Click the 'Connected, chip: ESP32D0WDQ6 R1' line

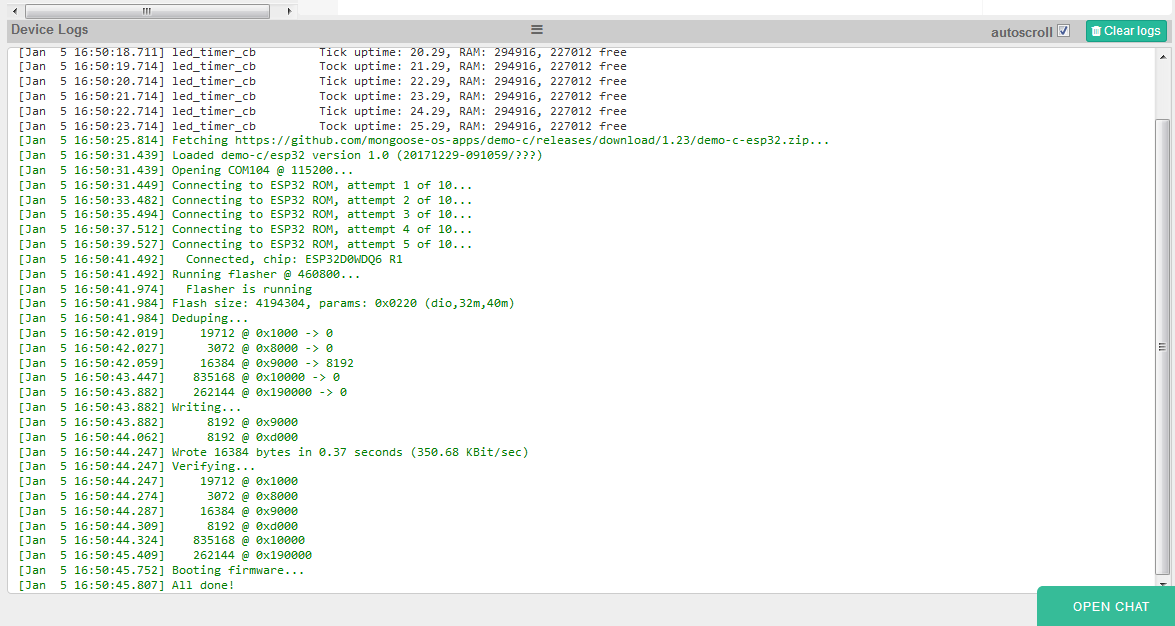211,259
